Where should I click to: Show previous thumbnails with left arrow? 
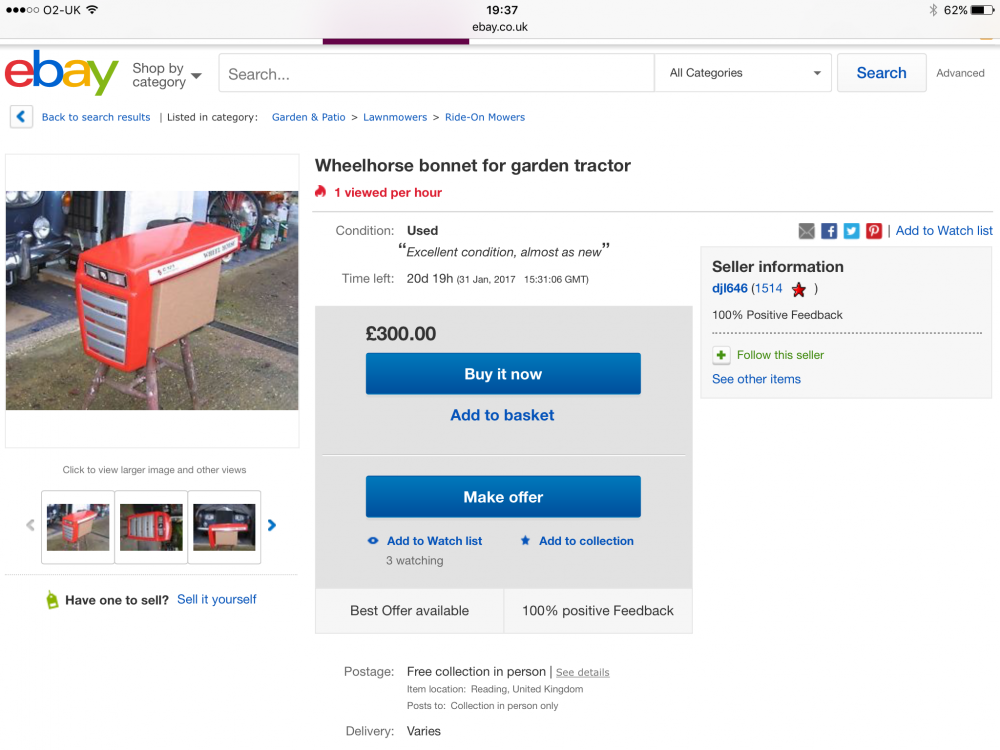[x=30, y=525]
